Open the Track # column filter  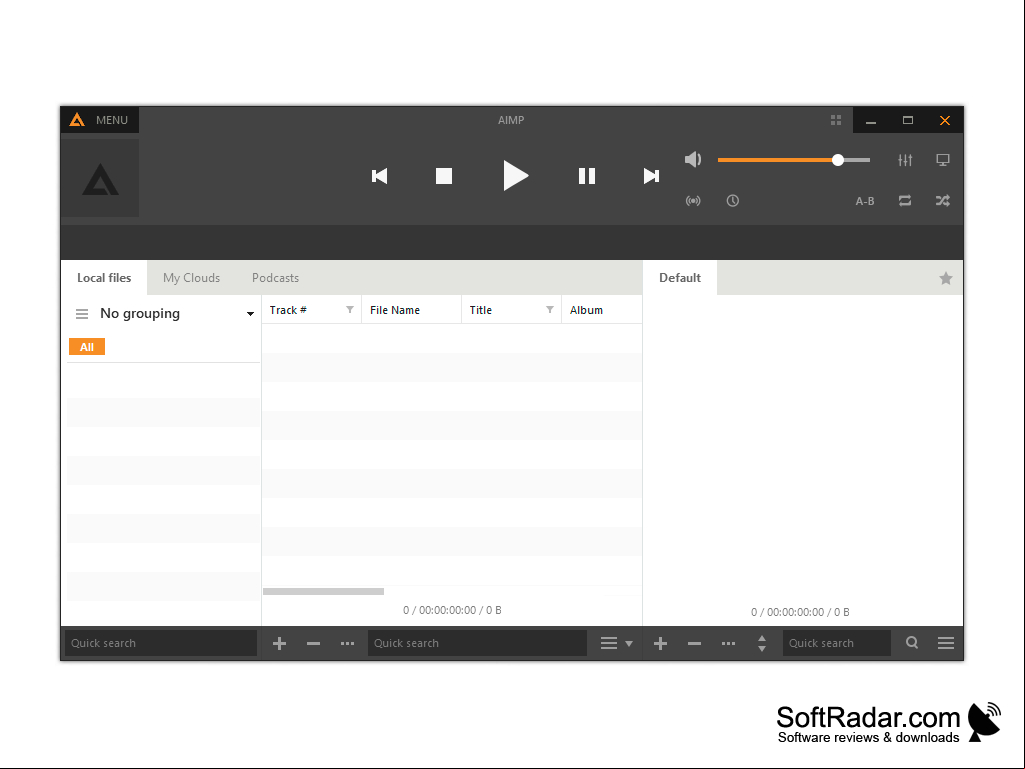point(350,310)
